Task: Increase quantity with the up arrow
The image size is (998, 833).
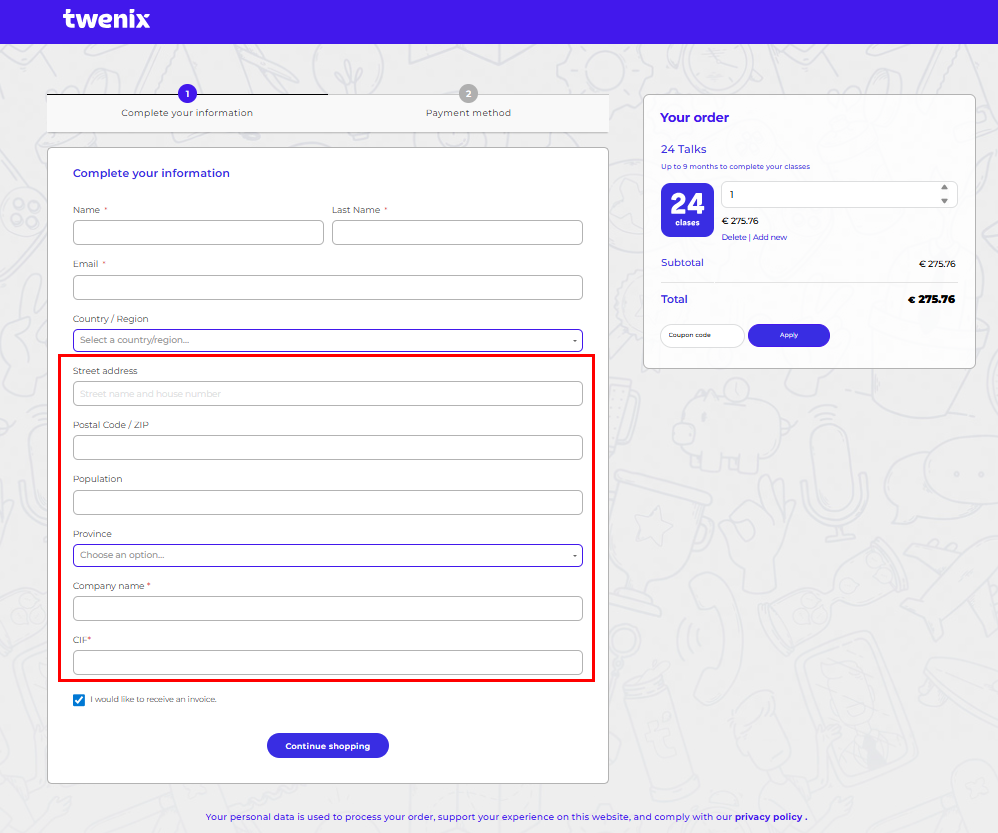Action: pyautogui.click(x=944, y=187)
